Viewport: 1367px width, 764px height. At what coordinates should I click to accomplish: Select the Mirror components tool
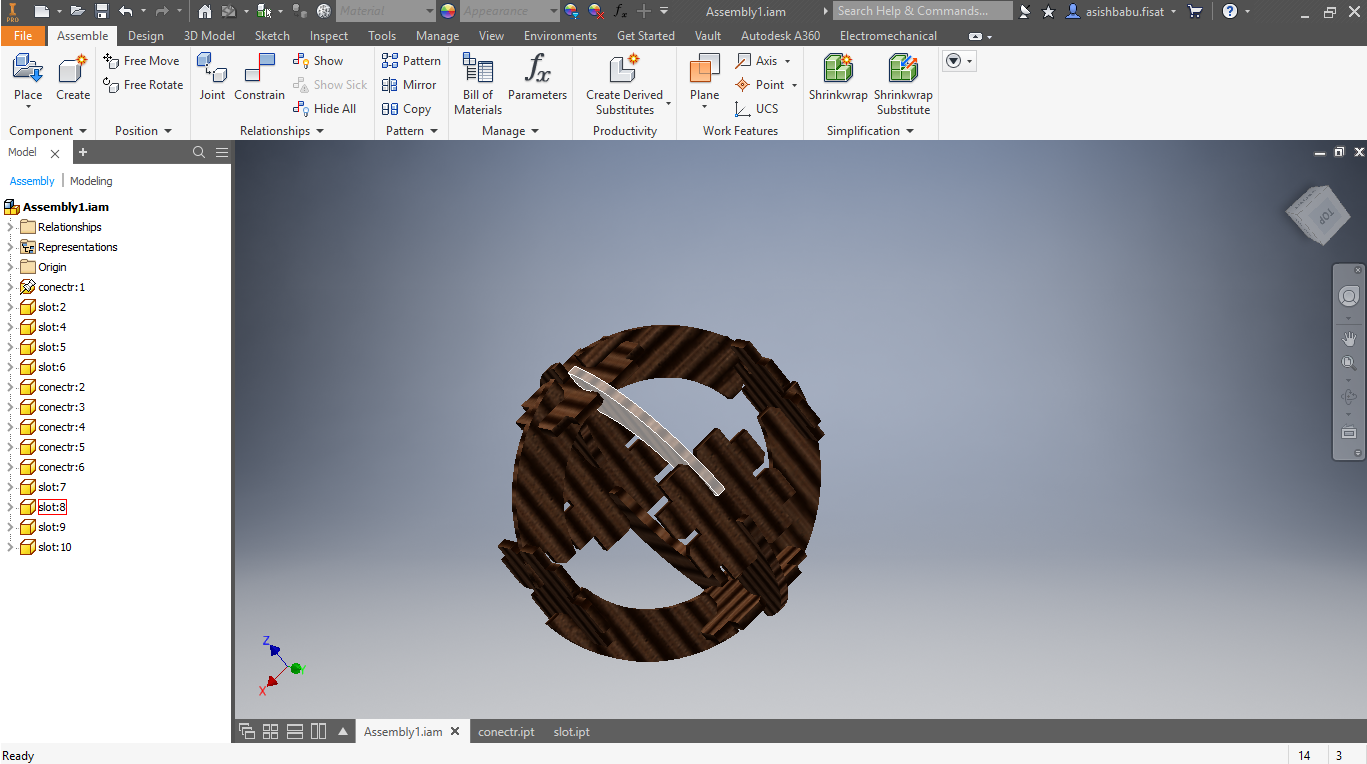(409, 85)
